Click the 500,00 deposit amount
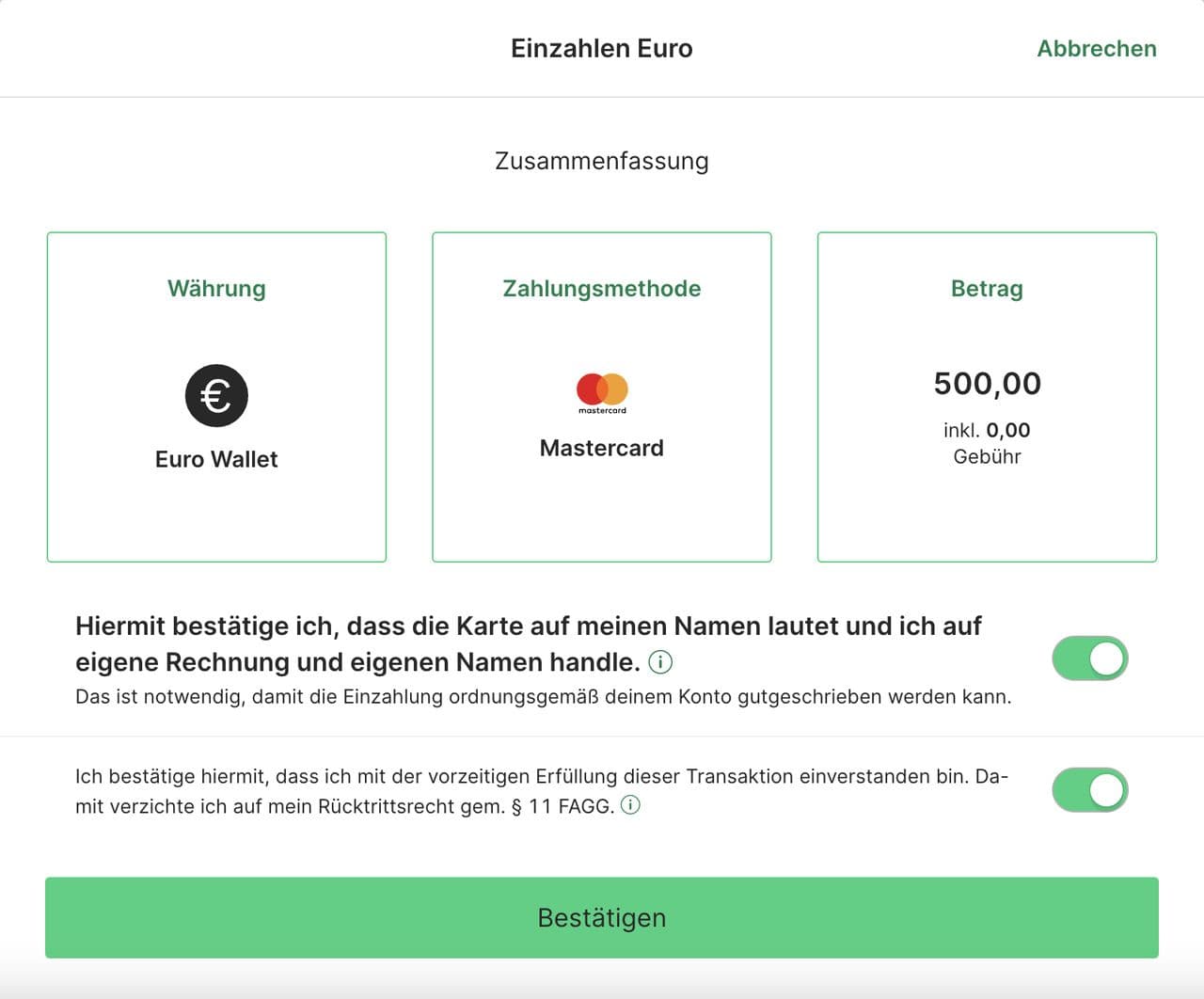1204x999 pixels. pyautogui.click(x=987, y=384)
